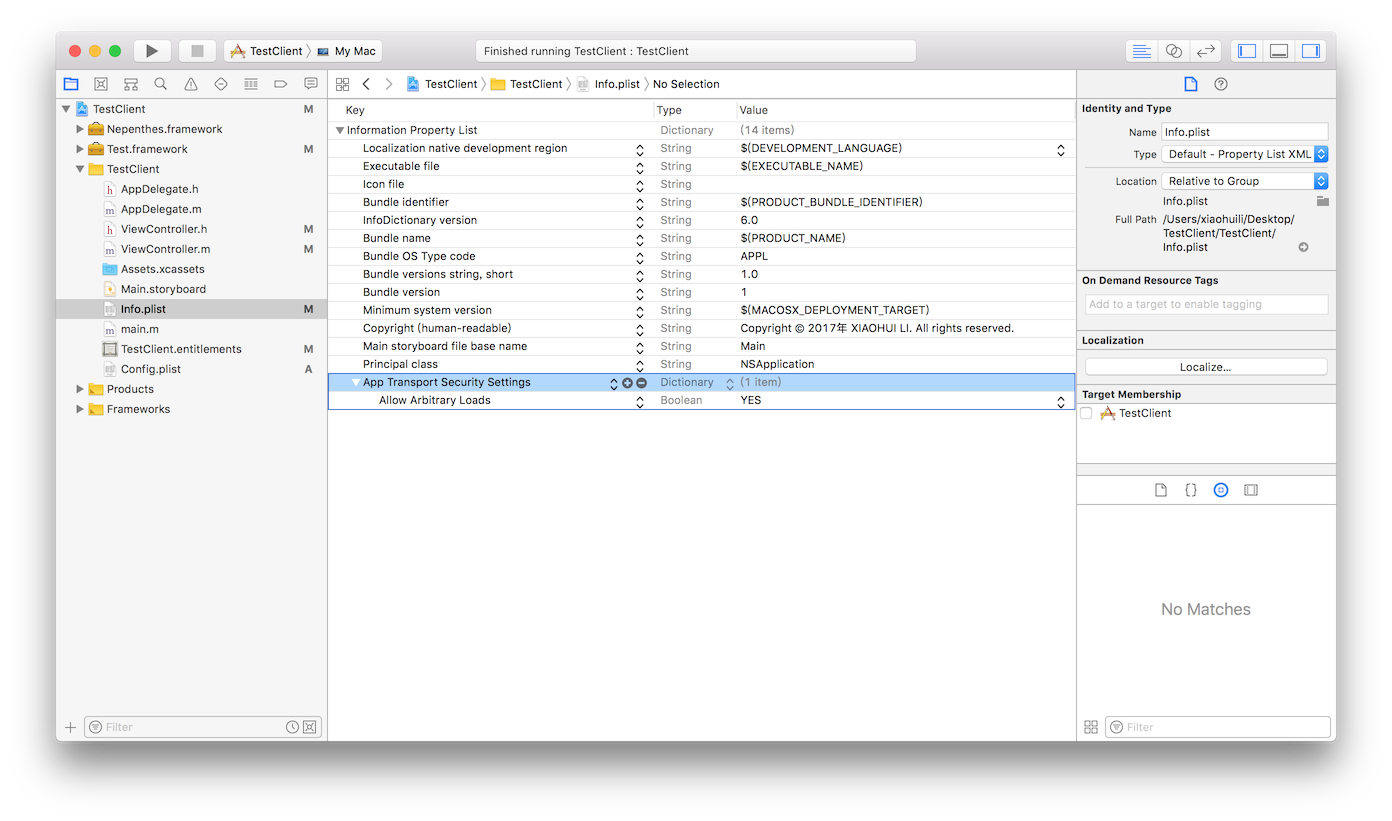
Task: Show the File Template library
Action: (x=1161, y=490)
